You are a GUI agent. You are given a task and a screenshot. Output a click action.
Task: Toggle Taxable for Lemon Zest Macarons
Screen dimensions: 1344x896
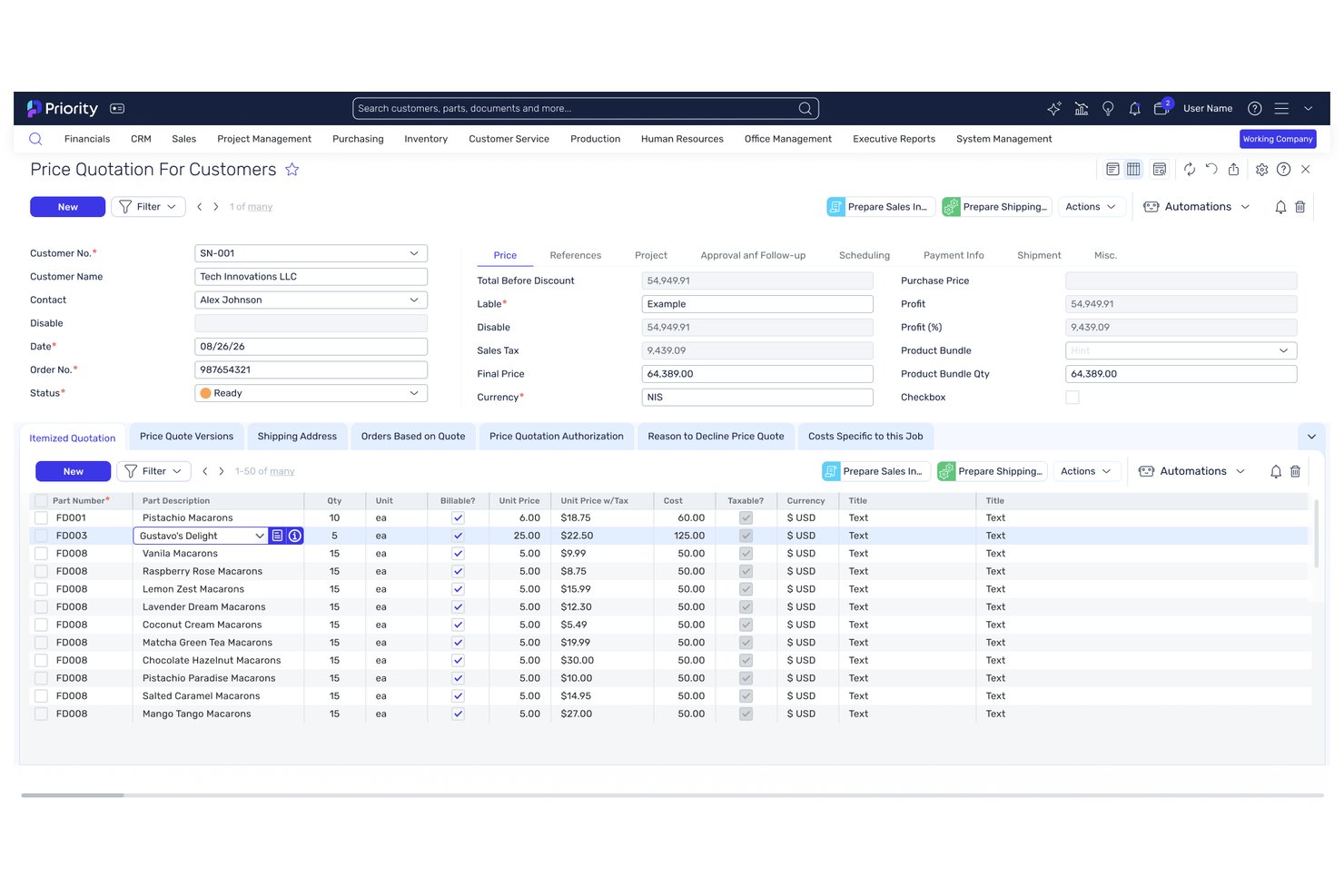pyautogui.click(x=746, y=589)
